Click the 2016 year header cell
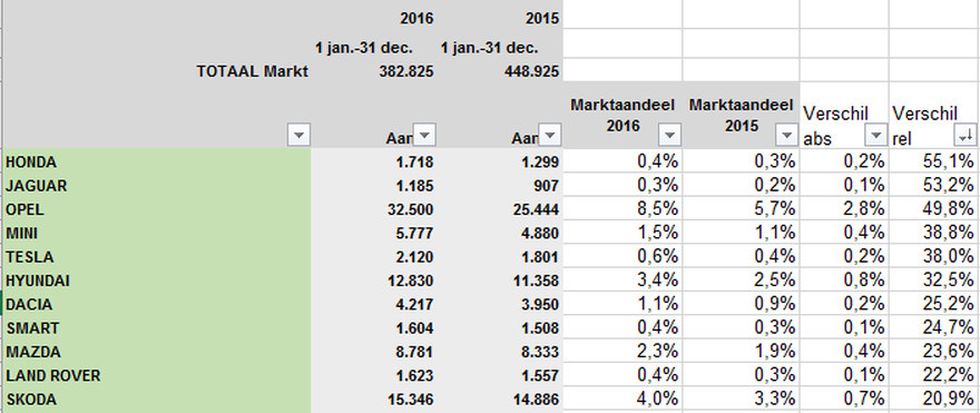 coord(418,17)
